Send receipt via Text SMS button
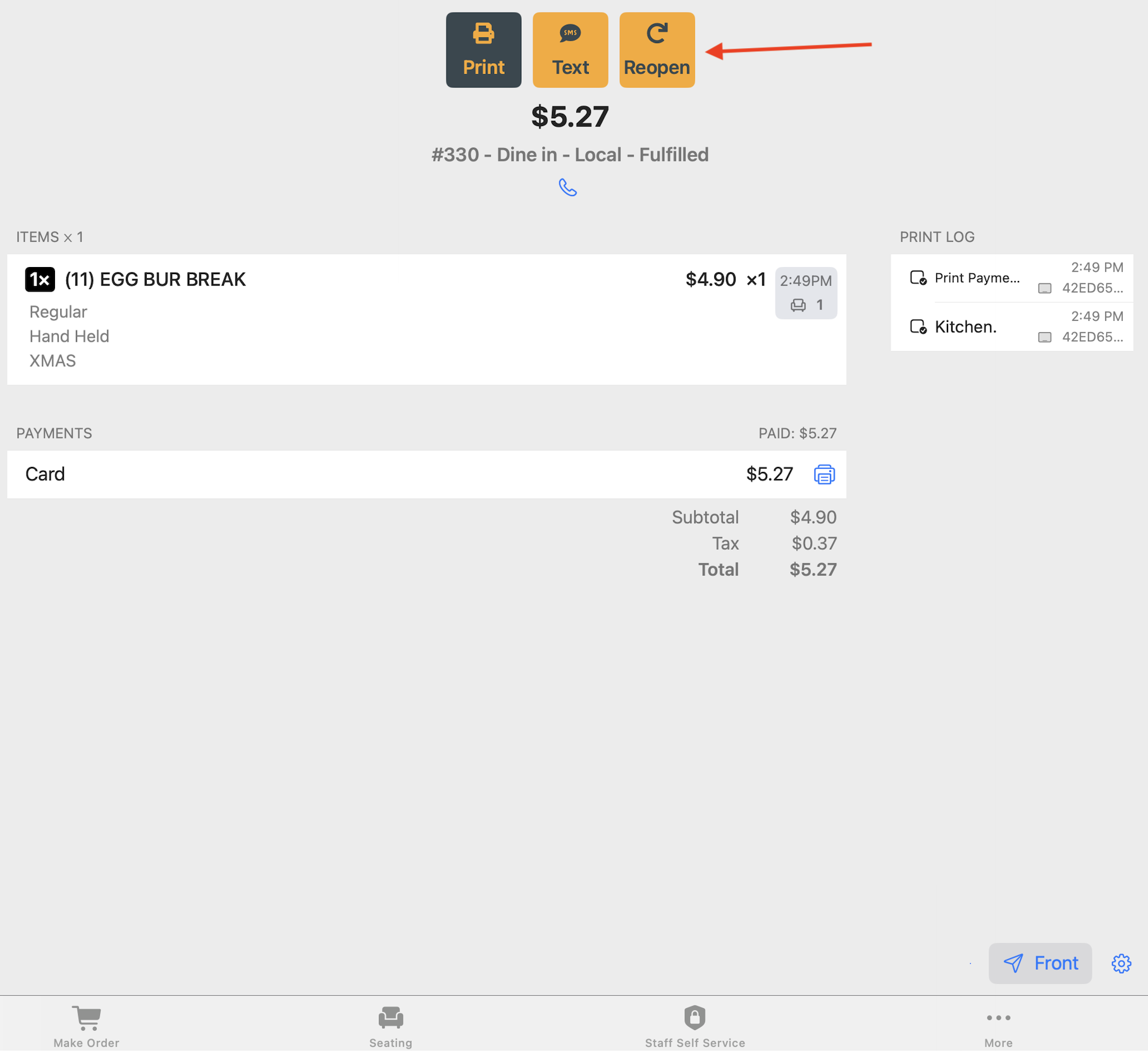 pyautogui.click(x=570, y=50)
